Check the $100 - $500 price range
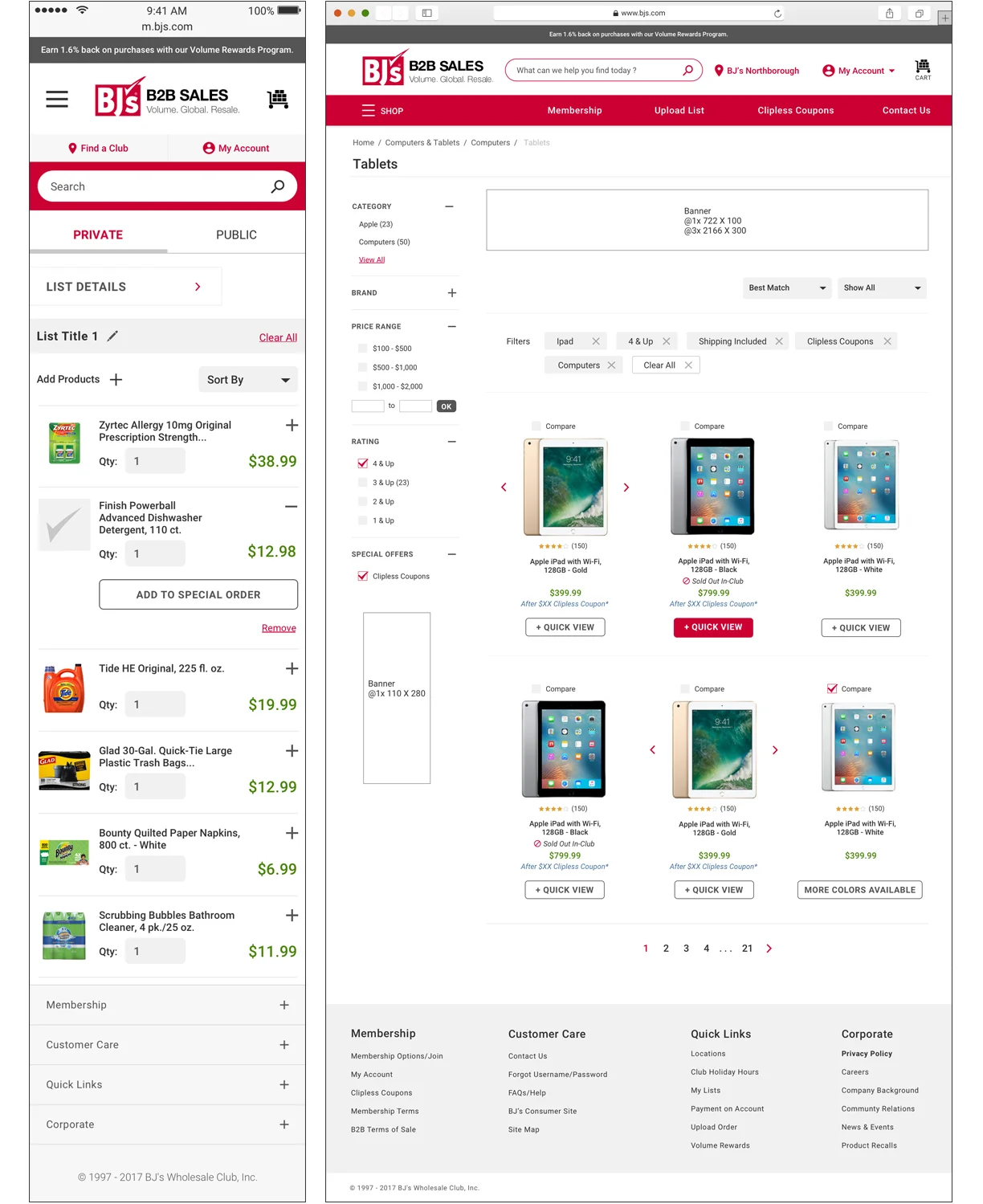The image size is (983, 1204). coord(363,349)
